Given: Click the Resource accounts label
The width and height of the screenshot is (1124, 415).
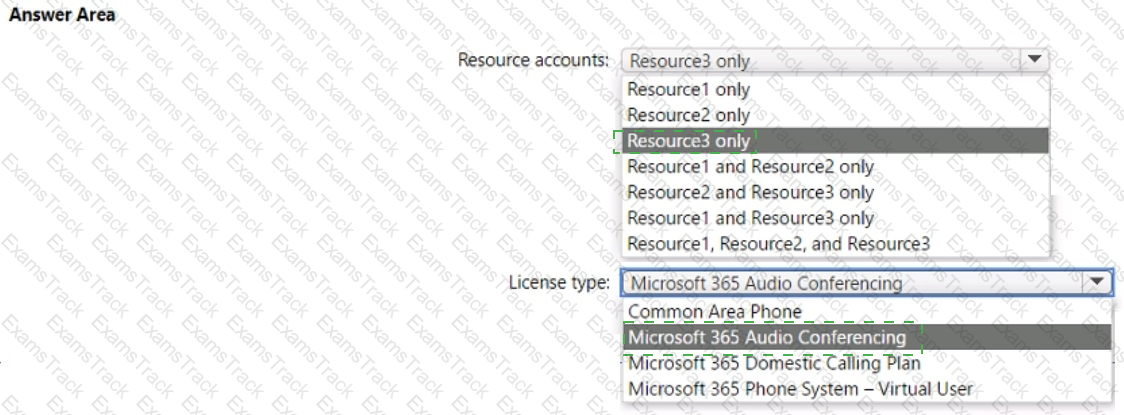Looking at the screenshot, I should [x=533, y=59].
